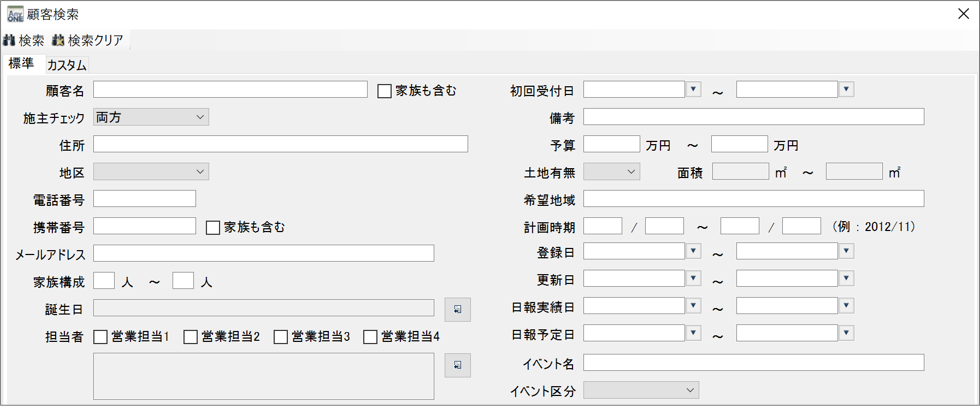This screenshot has height=406, width=980.
Task: Click the 電話番号 input field
Action: pos(144,199)
